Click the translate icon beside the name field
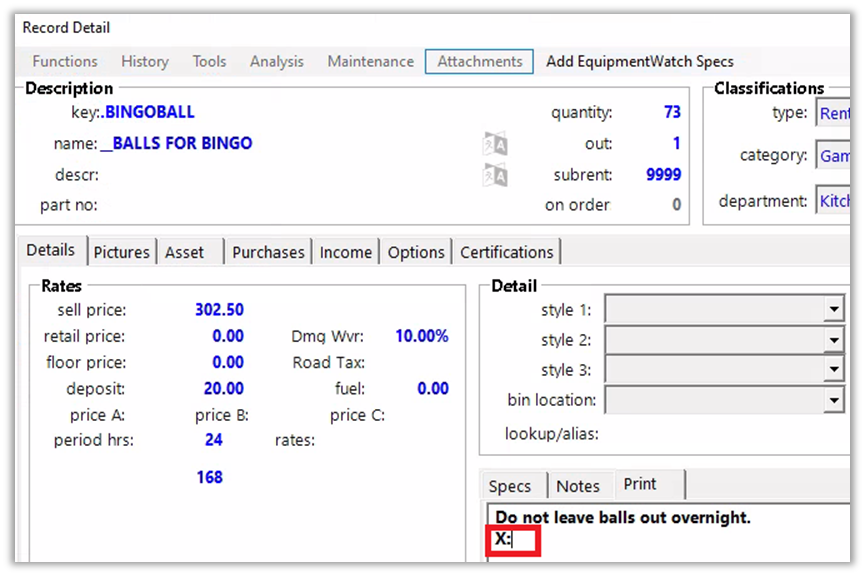 495,144
